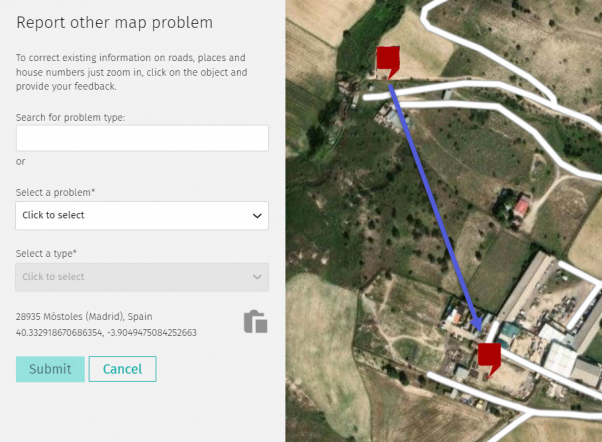
Task: Select the lower red flag marker on map
Action: 490,358
